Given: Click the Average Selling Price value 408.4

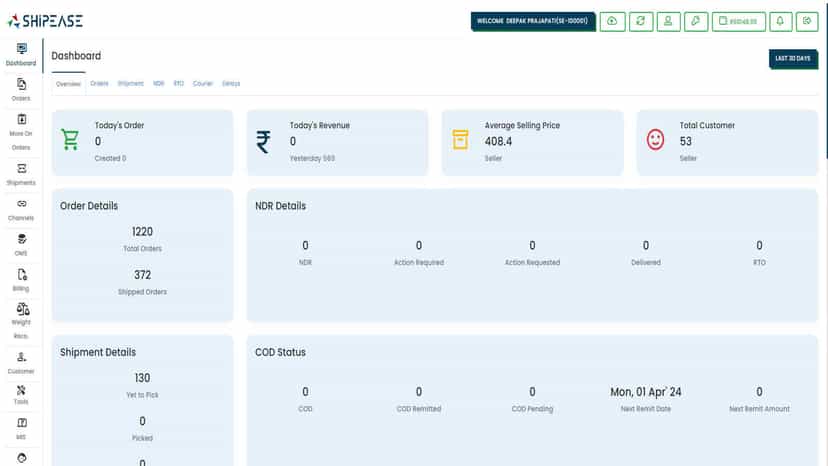Looking at the screenshot, I should coord(498,142).
